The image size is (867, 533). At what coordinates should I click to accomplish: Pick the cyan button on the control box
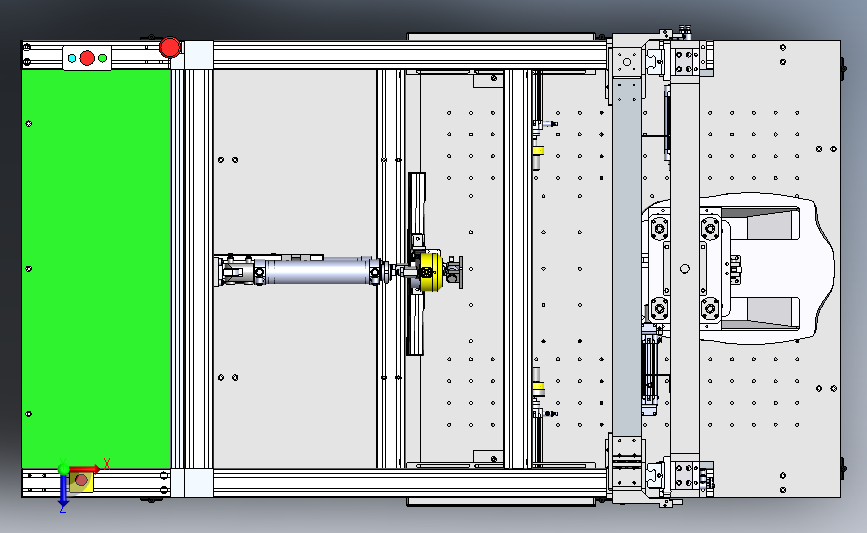[72, 58]
